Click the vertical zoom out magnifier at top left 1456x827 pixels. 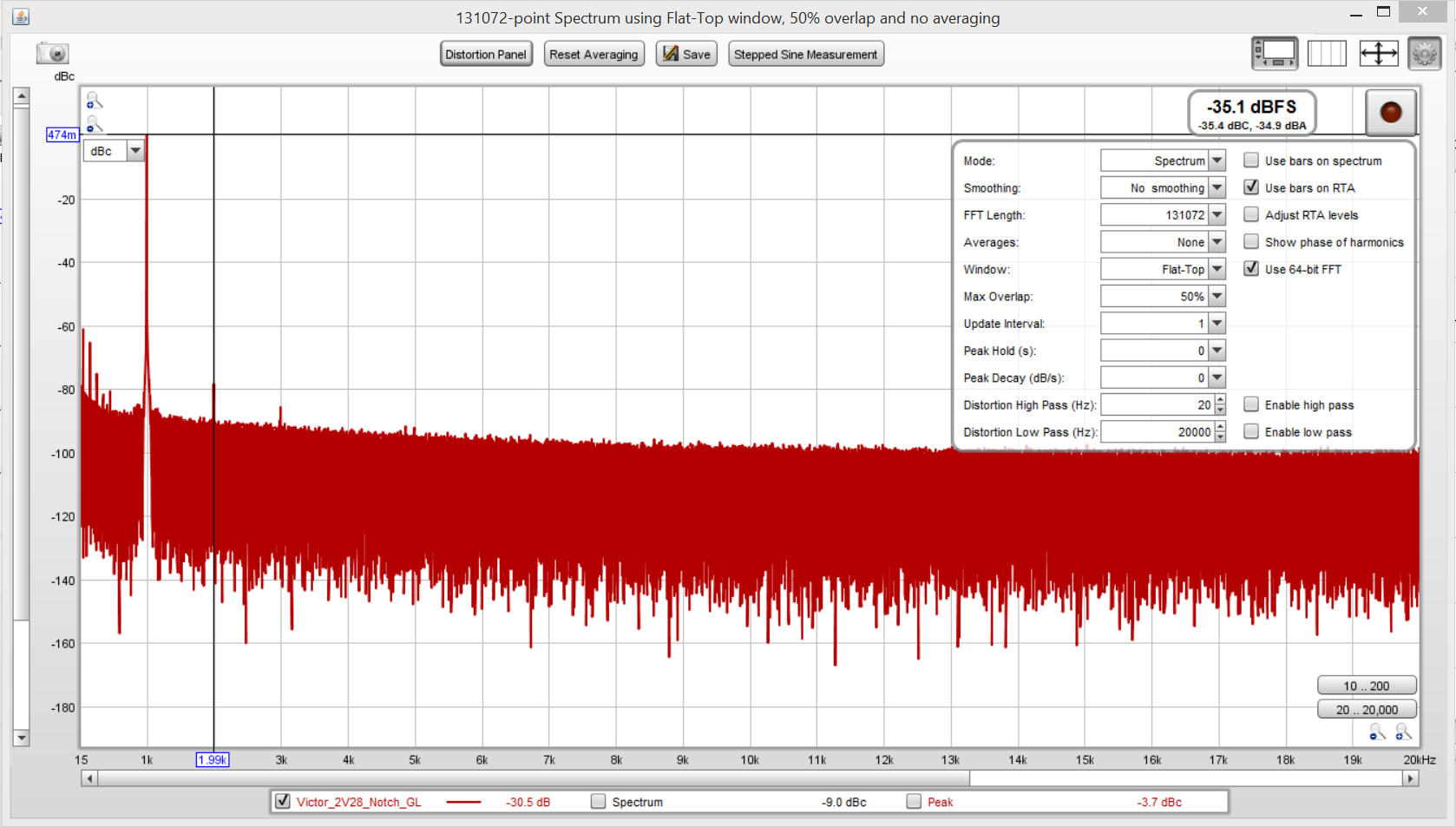pos(94,125)
